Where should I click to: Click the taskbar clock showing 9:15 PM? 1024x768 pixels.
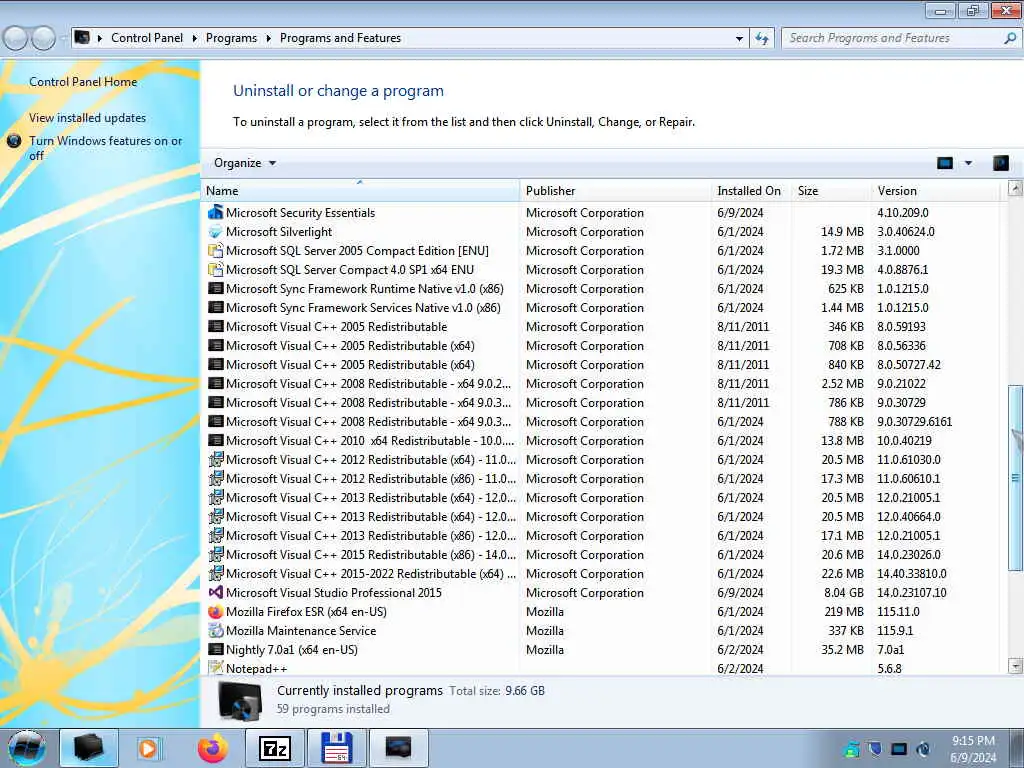973,748
